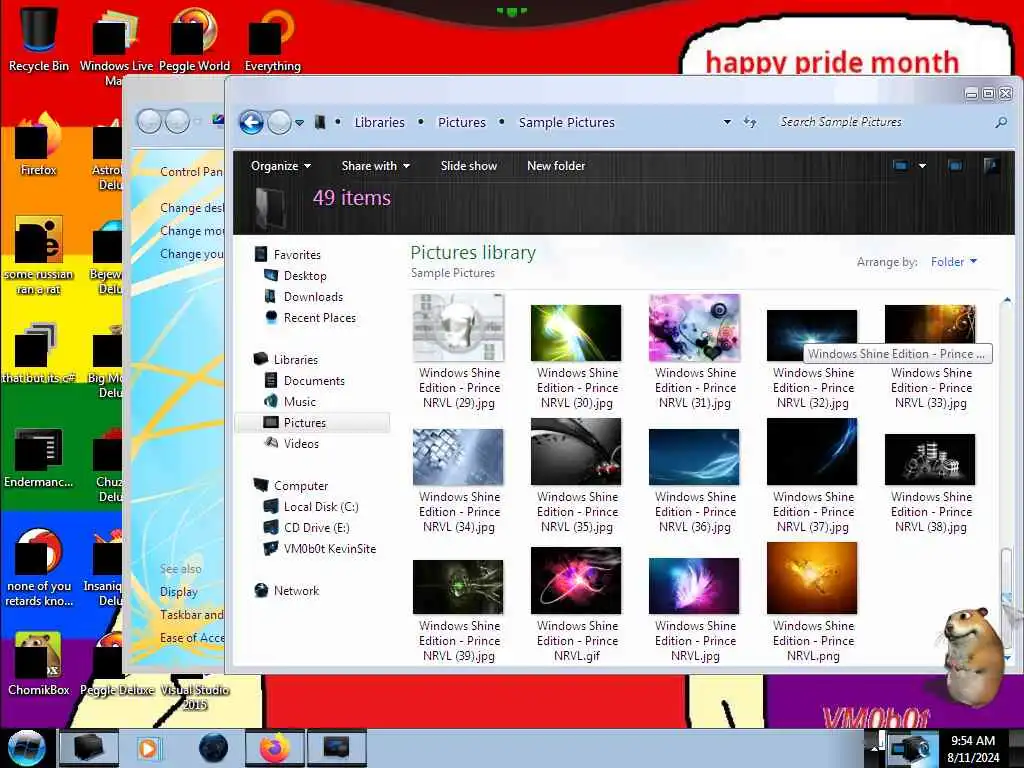
Task: Click the Sample Pictures breadcrumb segment
Action: coord(566,122)
